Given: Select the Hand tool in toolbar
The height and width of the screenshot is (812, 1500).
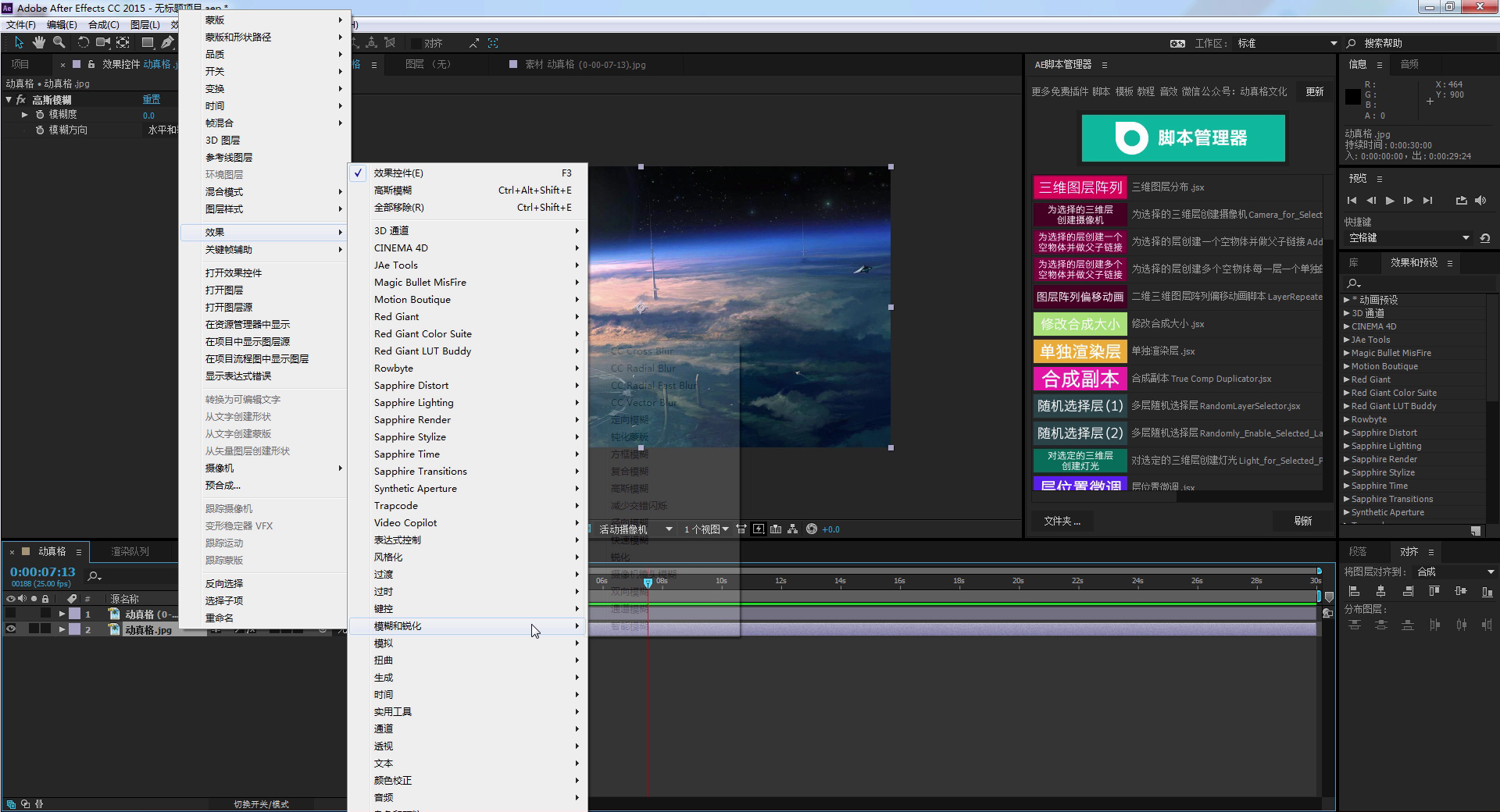Looking at the screenshot, I should tap(38, 43).
